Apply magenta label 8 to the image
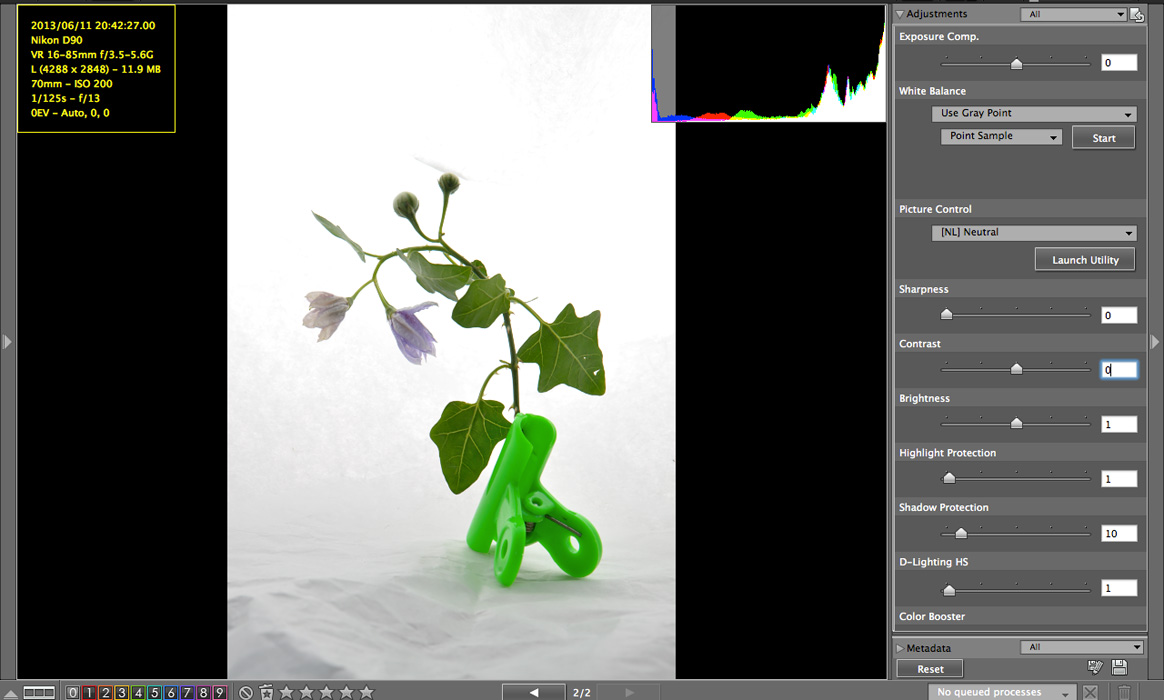The width and height of the screenshot is (1164, 700). click(203, 692)
